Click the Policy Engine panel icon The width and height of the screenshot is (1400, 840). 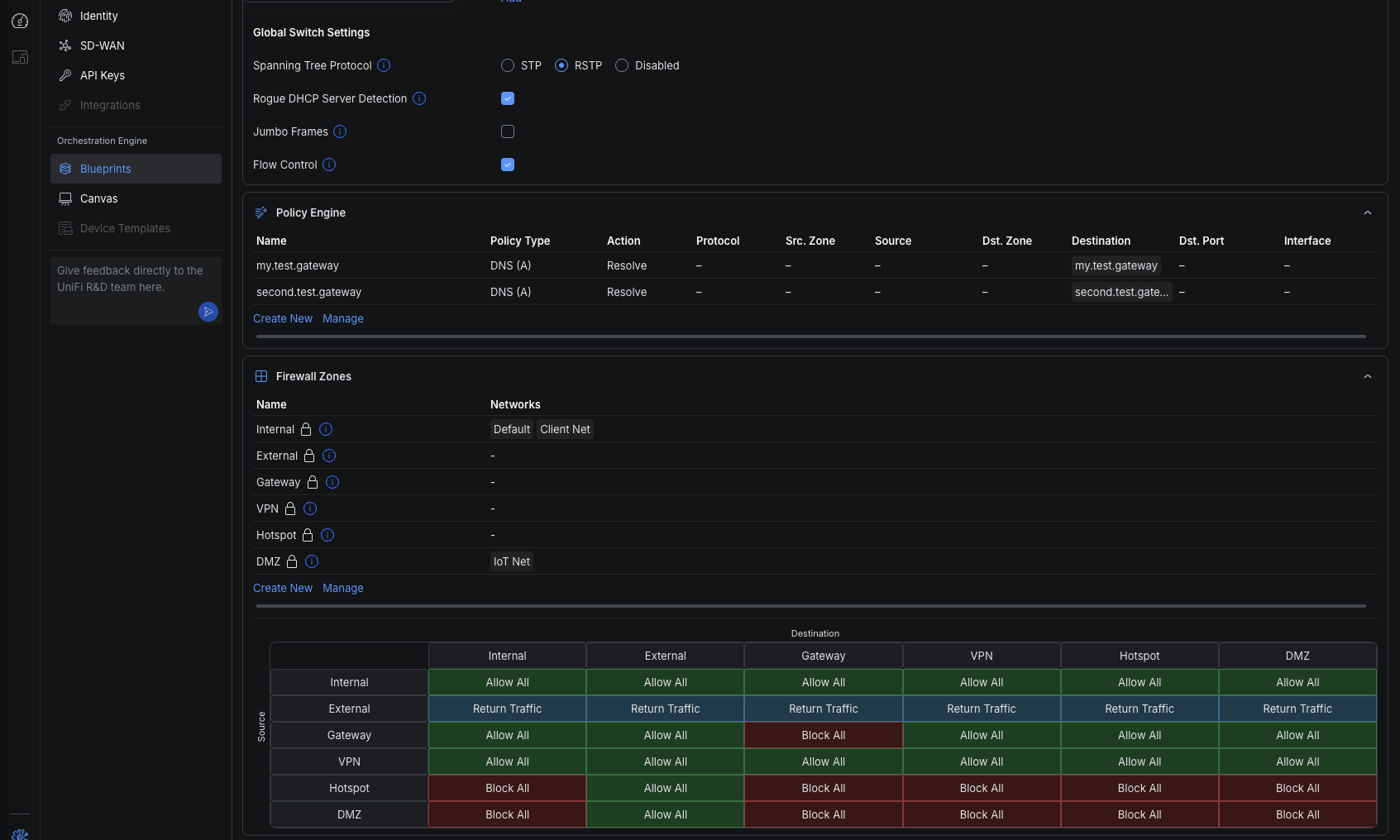coord(262,212)
